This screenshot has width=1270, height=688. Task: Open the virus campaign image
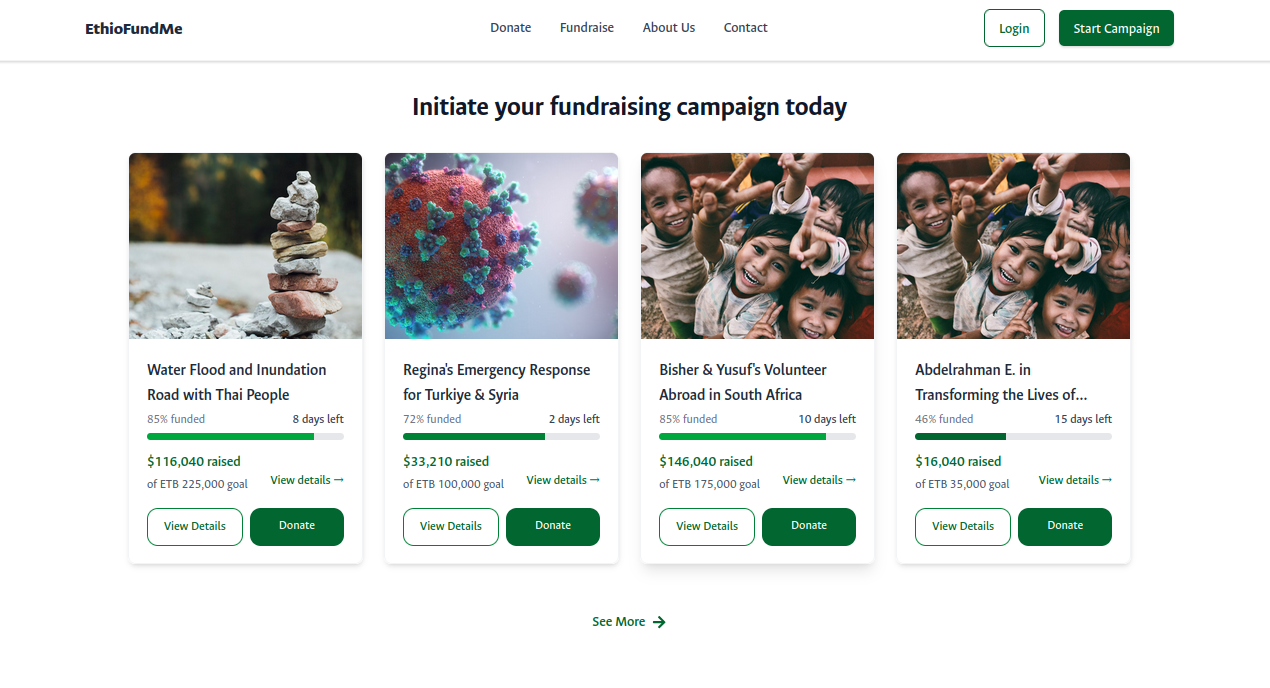(501, 246)
